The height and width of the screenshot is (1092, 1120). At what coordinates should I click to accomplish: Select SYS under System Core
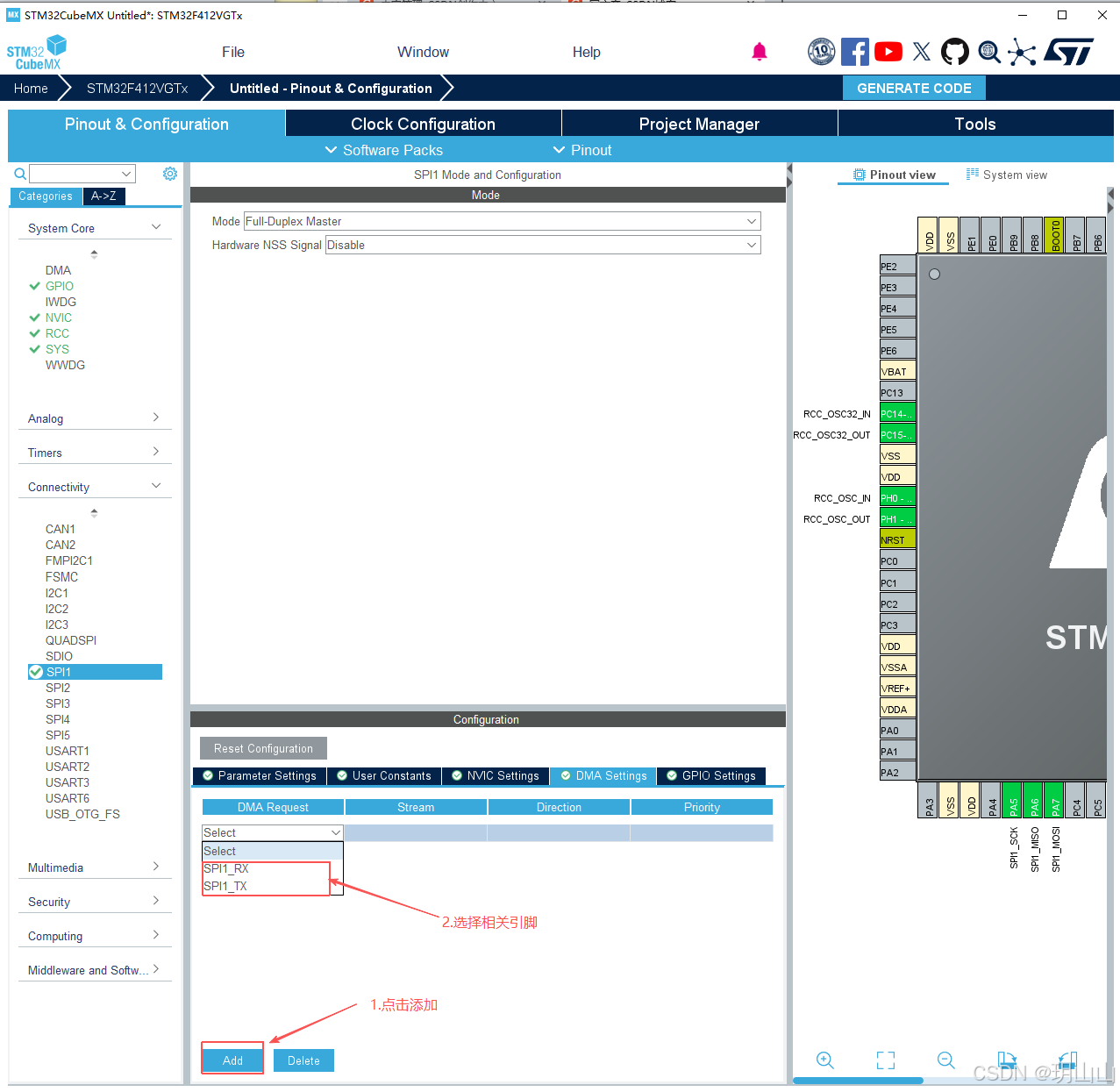[57, 349]
